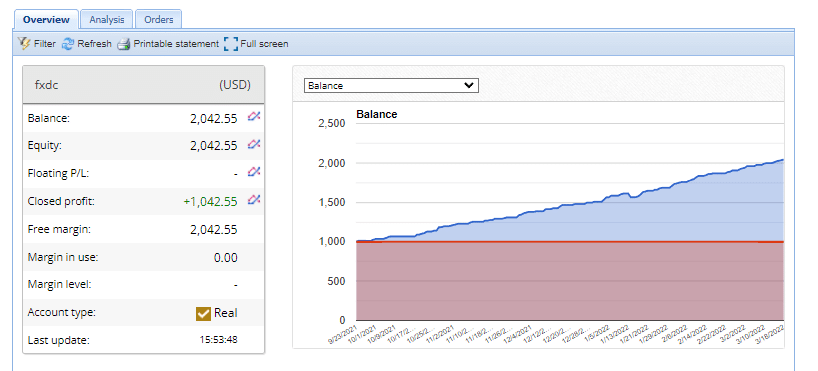Click the Refresh label in toolbar
This screenshot has width=818, height=371.
coord(94,44)
